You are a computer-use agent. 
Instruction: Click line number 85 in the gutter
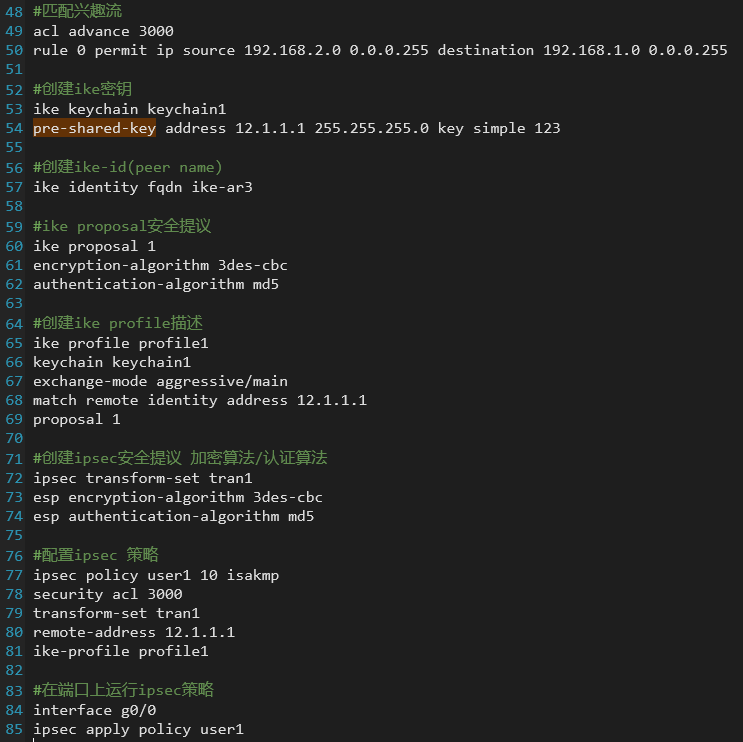13,729
